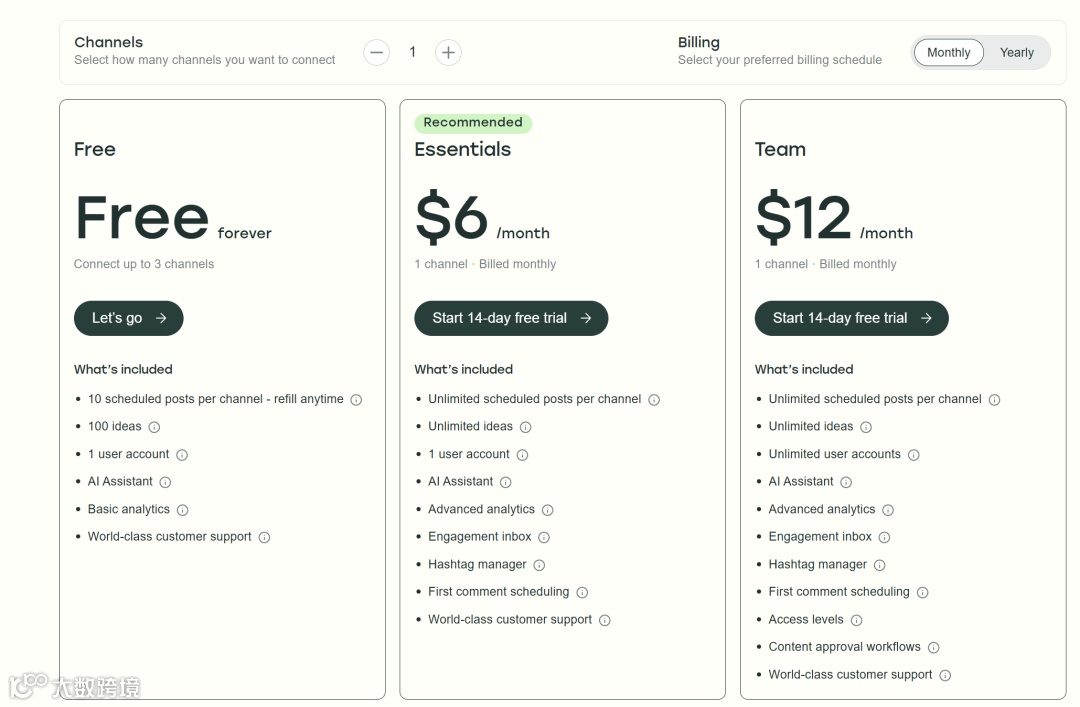
Task: Select Monthly billing option
Action: [x=948, y=53]
